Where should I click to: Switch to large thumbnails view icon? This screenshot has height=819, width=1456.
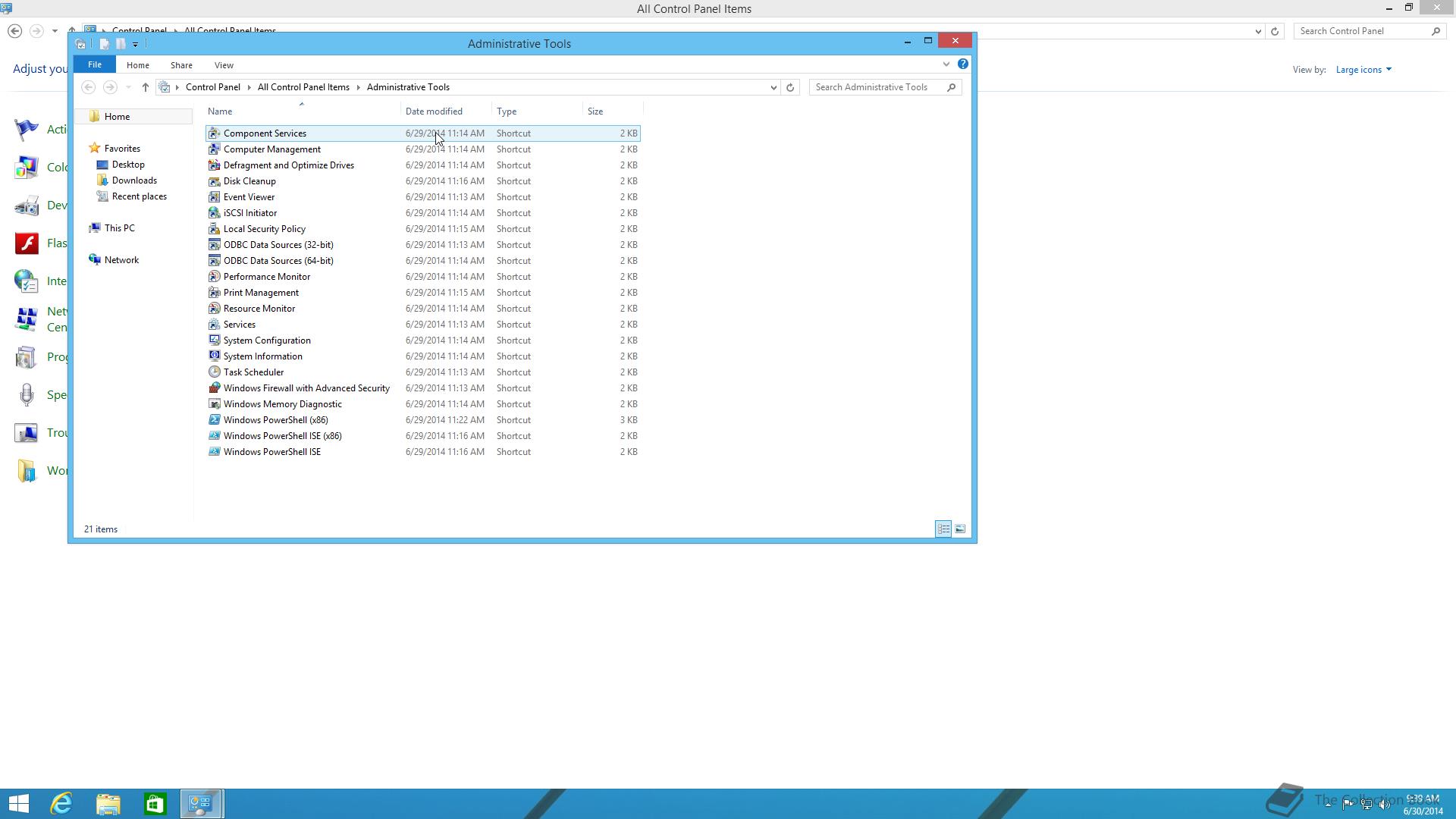click(x=960, y=529)
